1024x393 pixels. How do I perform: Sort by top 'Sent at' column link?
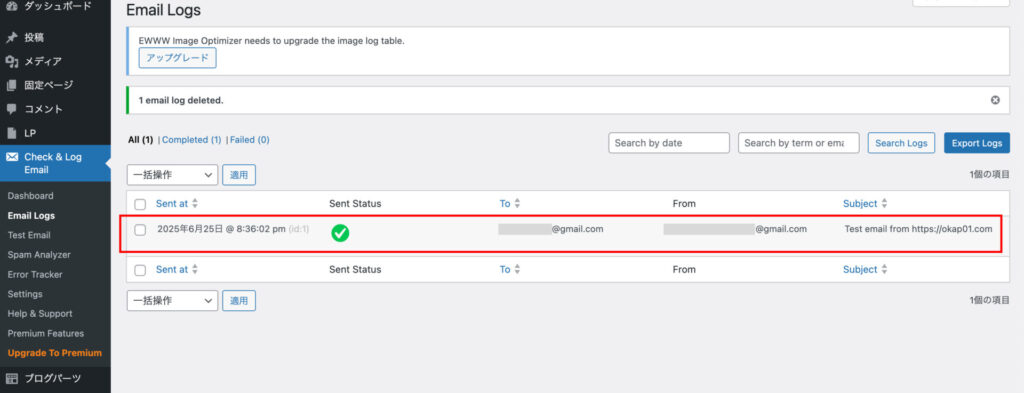[x=172, y=204]
